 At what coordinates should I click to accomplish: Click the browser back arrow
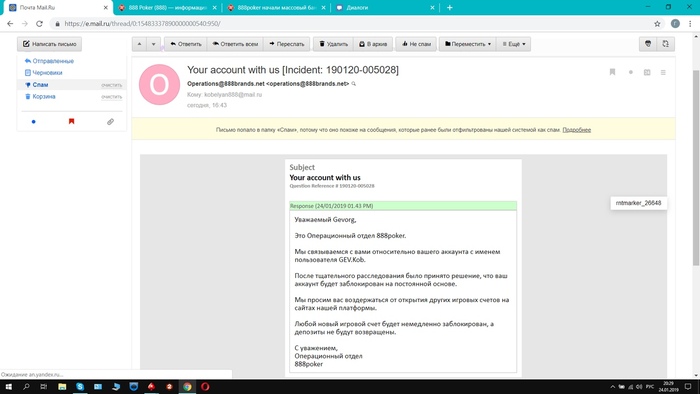click(x=10, y=24)
